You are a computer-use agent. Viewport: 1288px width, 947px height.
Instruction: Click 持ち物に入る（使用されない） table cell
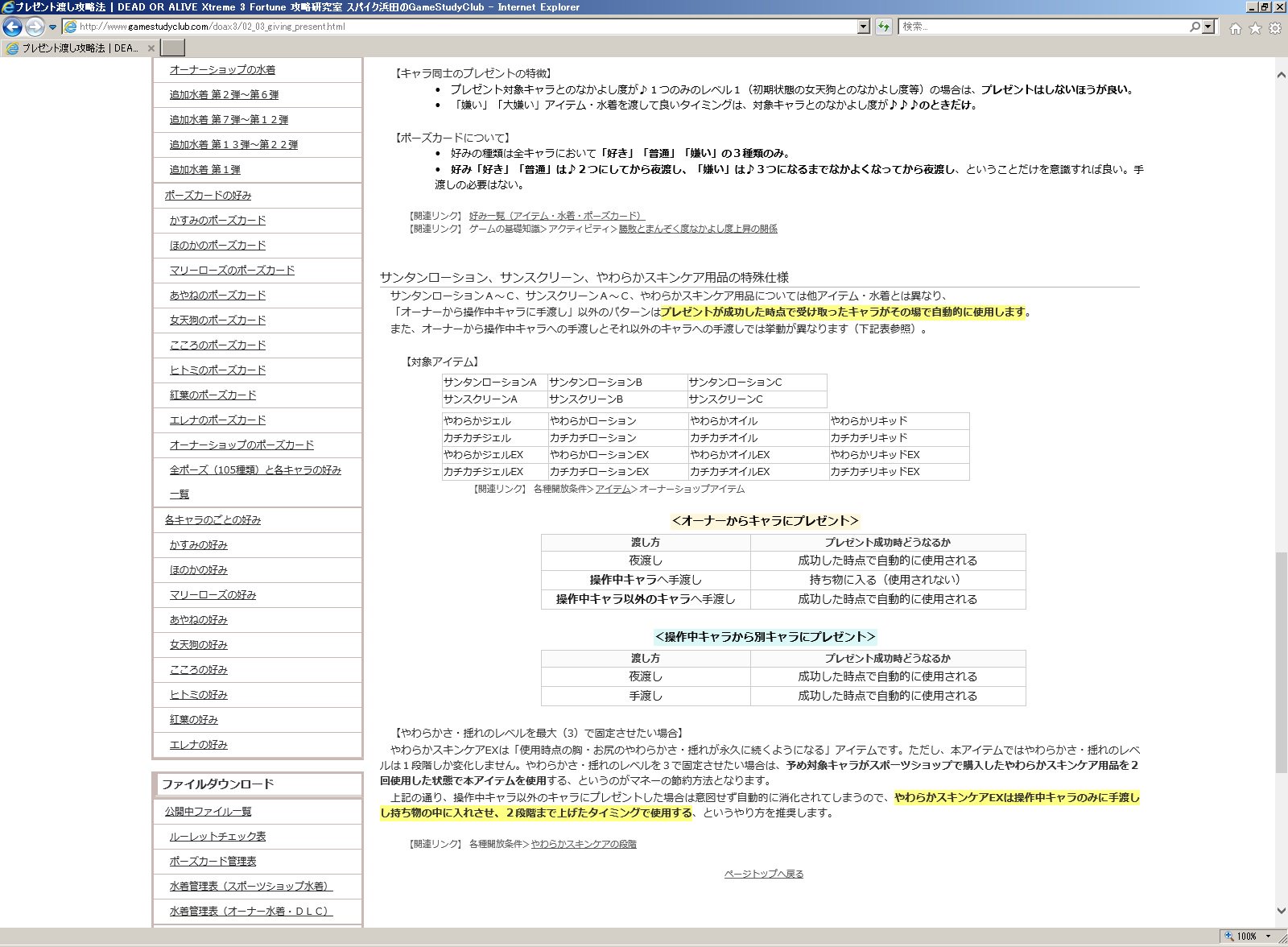(x=888, y=580)
